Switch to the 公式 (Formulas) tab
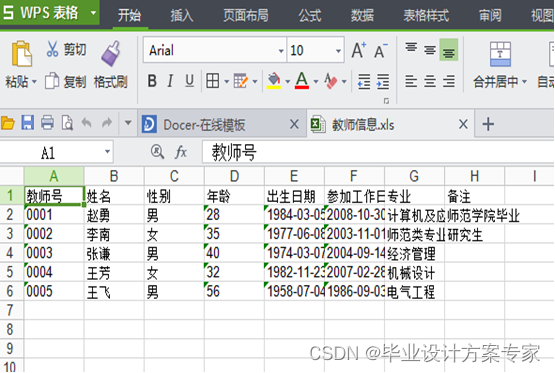This screenshot has width=555, height=373. click(310, 15)
